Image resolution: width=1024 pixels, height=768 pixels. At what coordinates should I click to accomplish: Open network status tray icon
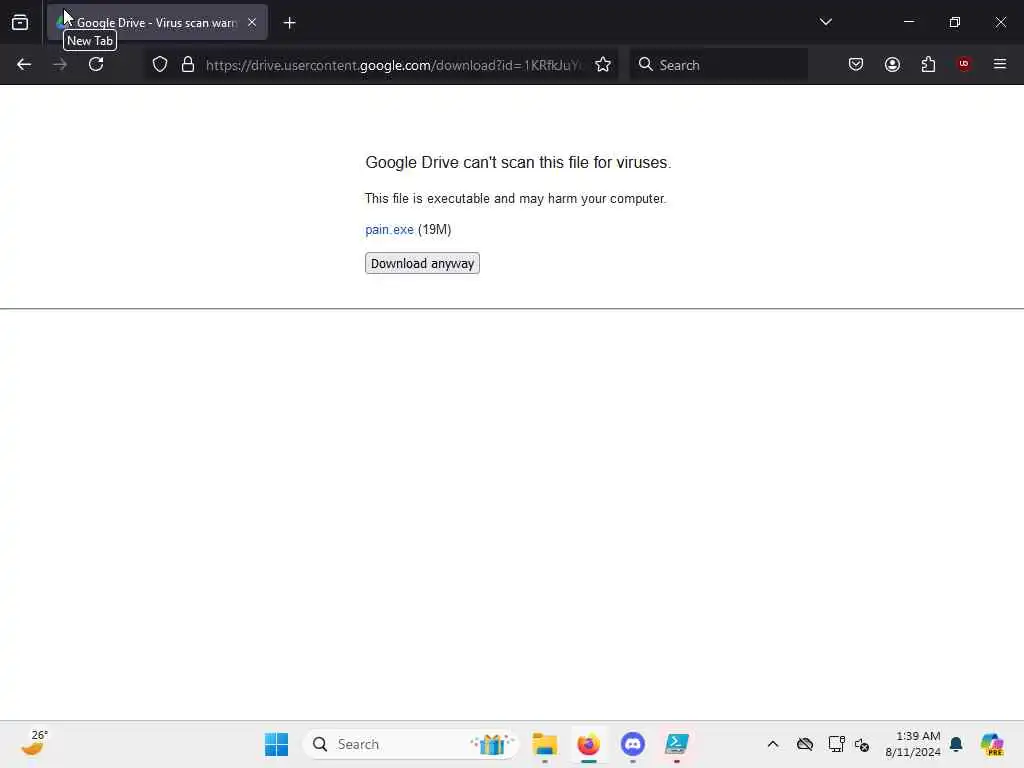point(837,744)
